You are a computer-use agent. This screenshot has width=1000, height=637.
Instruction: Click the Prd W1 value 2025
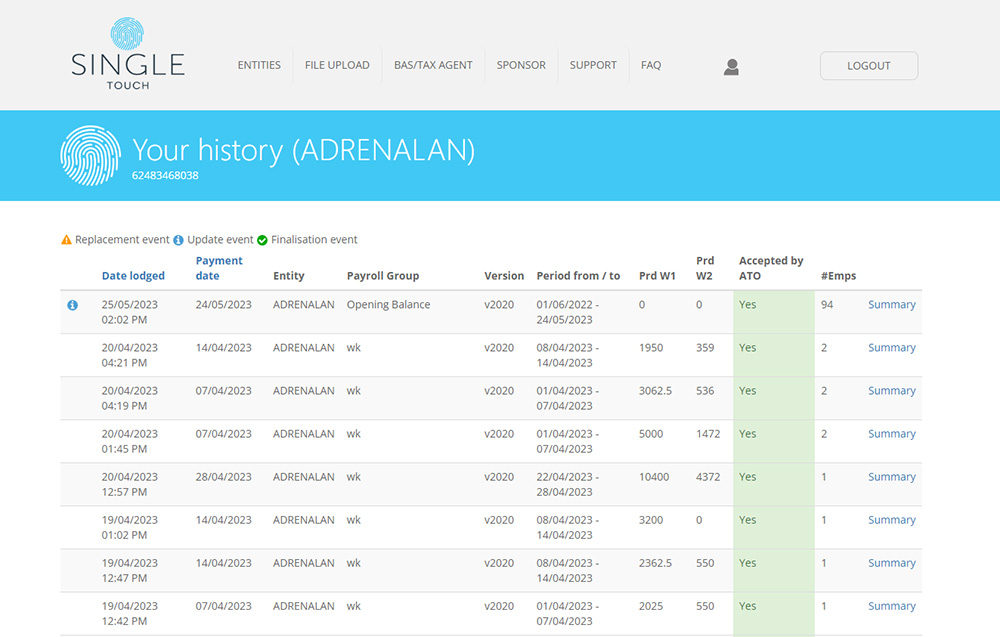(651, 606)
